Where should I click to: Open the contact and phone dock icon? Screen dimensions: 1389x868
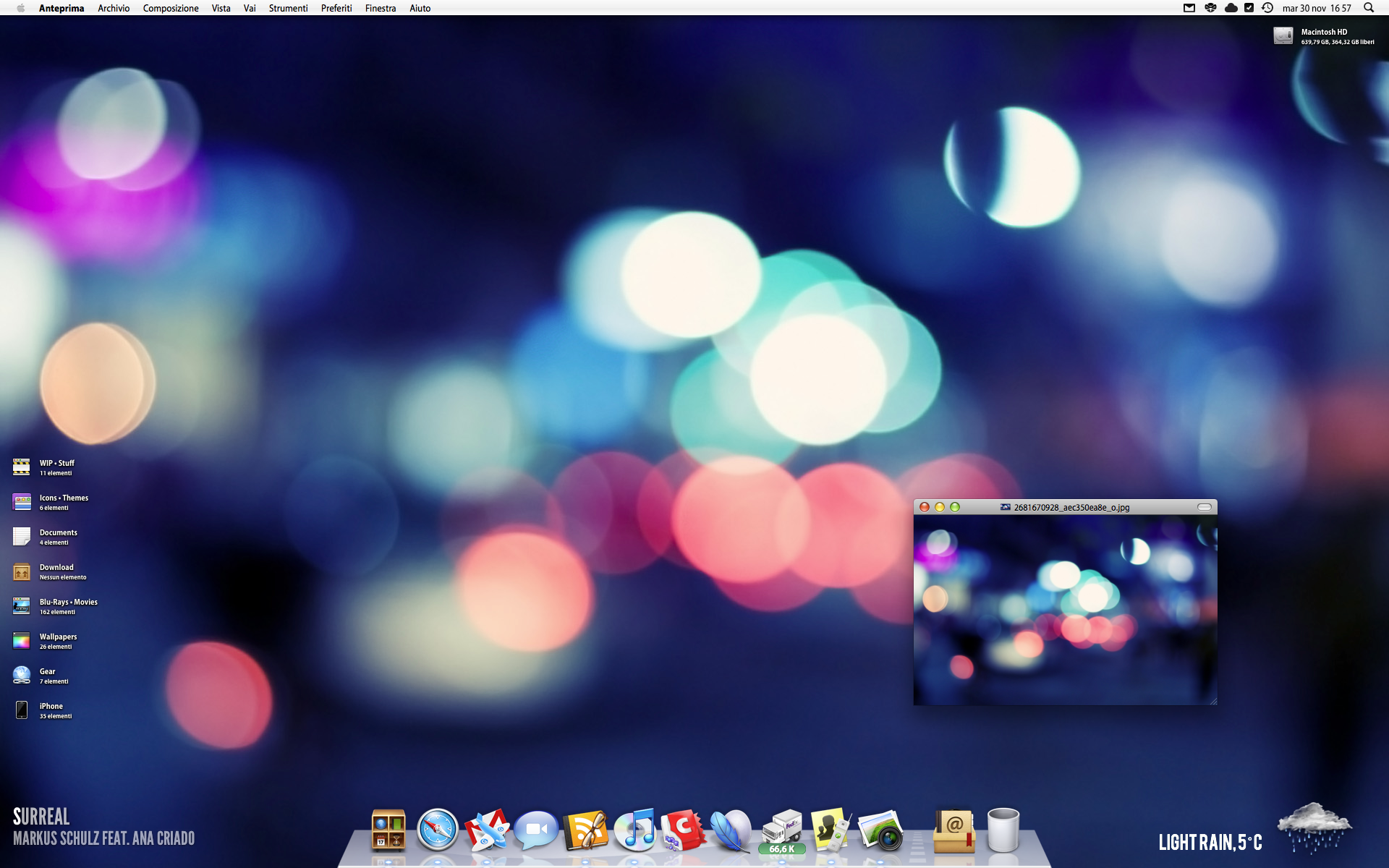click(x=831, y=830)
